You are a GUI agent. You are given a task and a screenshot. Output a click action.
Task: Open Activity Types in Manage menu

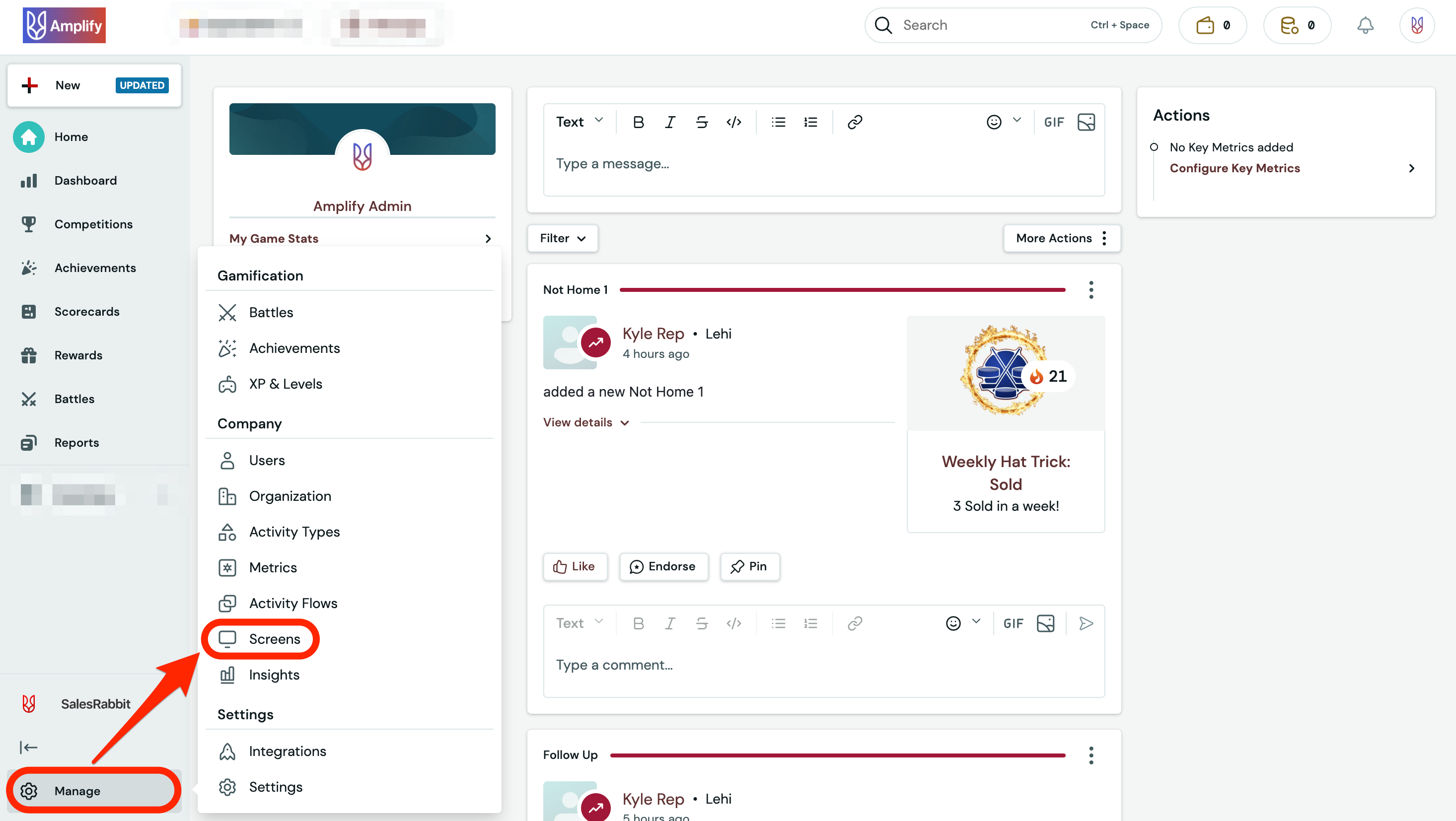click(x=294, y=532)
